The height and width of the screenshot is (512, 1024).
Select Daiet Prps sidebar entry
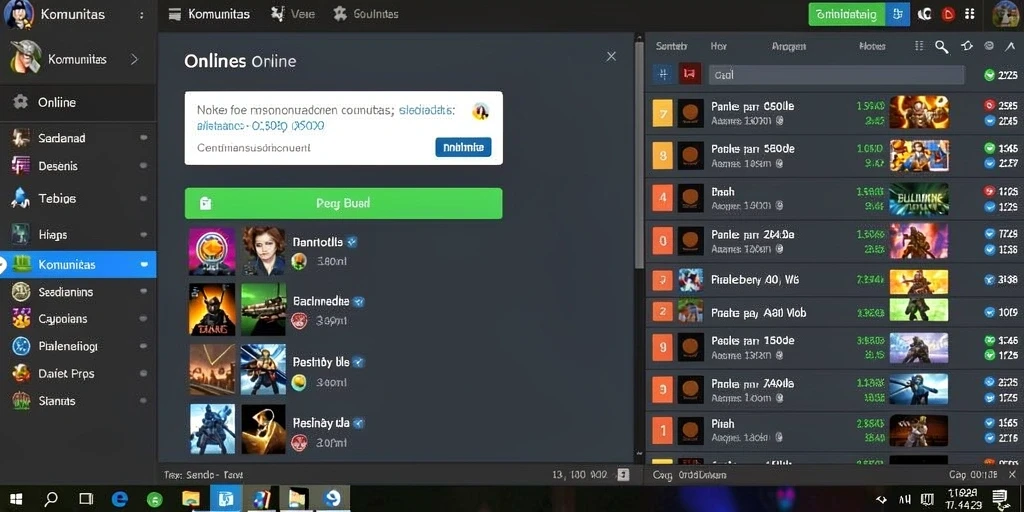pyautogui.click(x=78, y=374)
